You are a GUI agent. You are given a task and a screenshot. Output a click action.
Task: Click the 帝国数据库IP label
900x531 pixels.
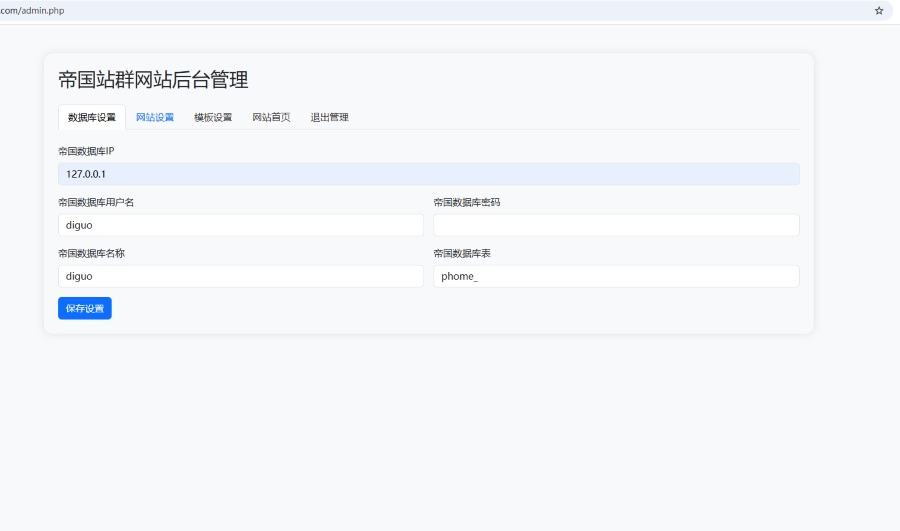(x=86, y=151)
